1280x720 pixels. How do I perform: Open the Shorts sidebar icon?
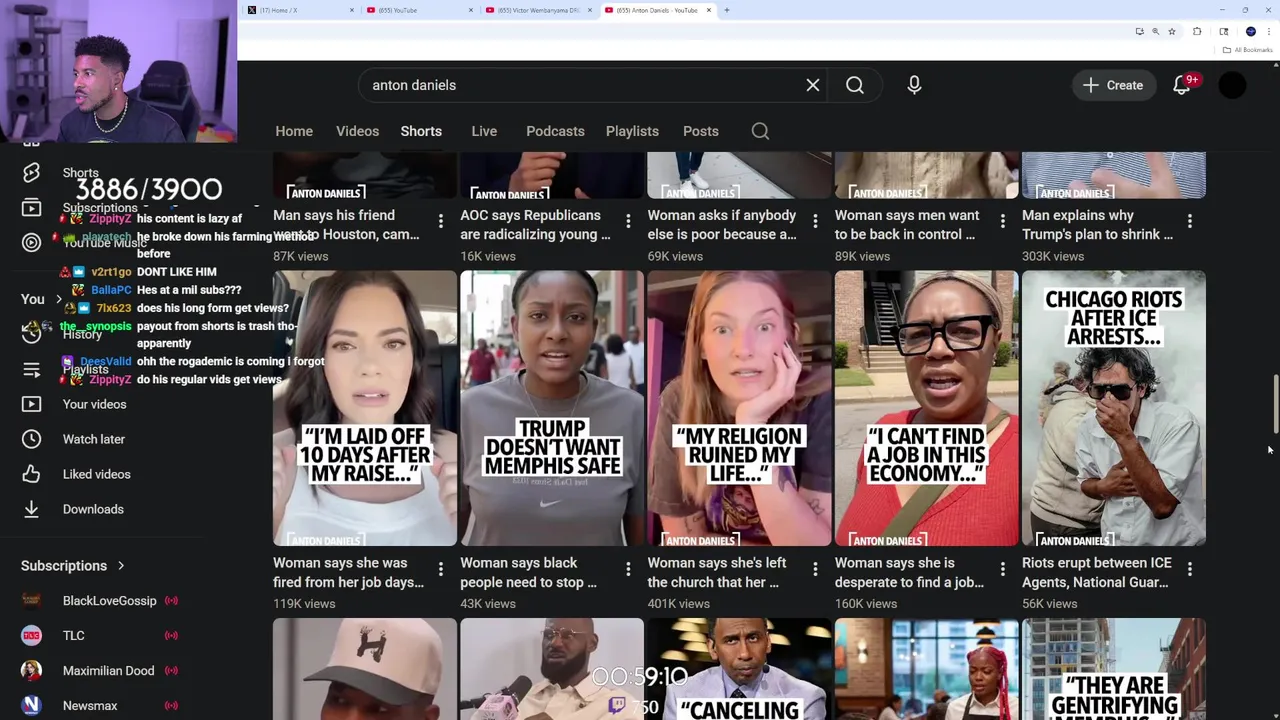click(31, 173)
